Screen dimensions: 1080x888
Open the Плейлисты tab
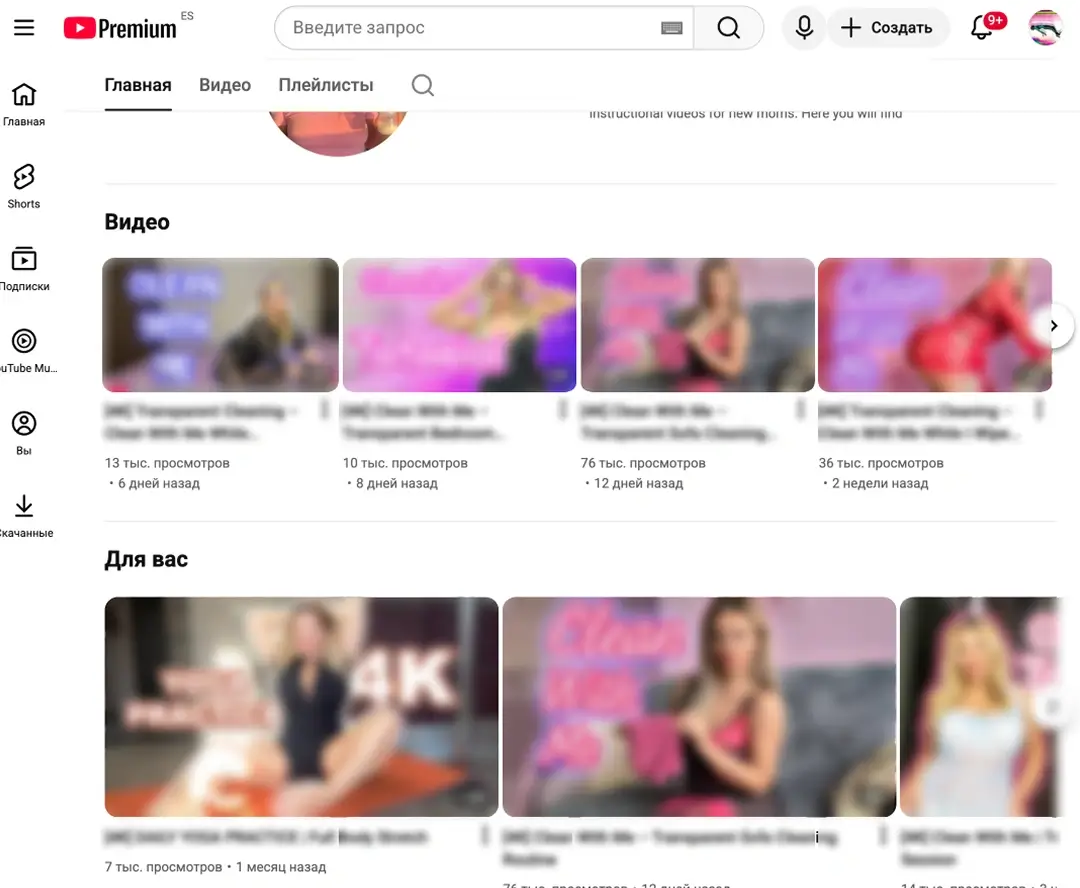click(326, 85)
